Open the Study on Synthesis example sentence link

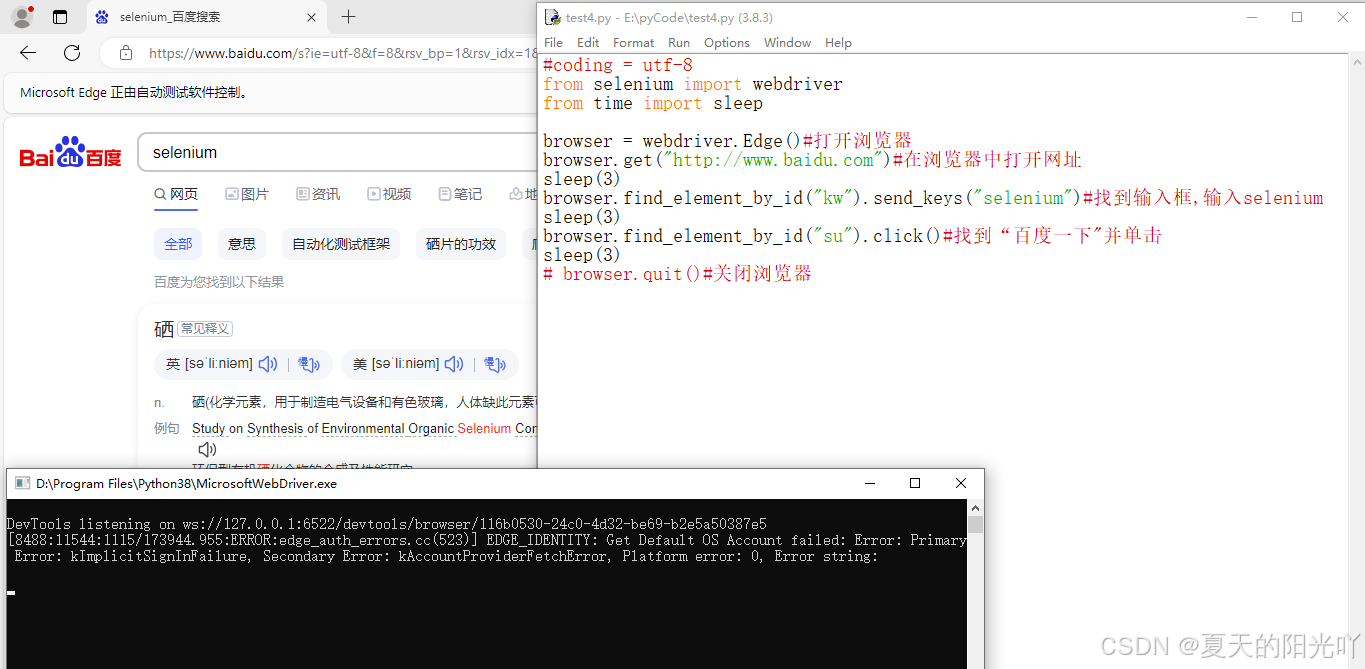(x=364, y=428)
